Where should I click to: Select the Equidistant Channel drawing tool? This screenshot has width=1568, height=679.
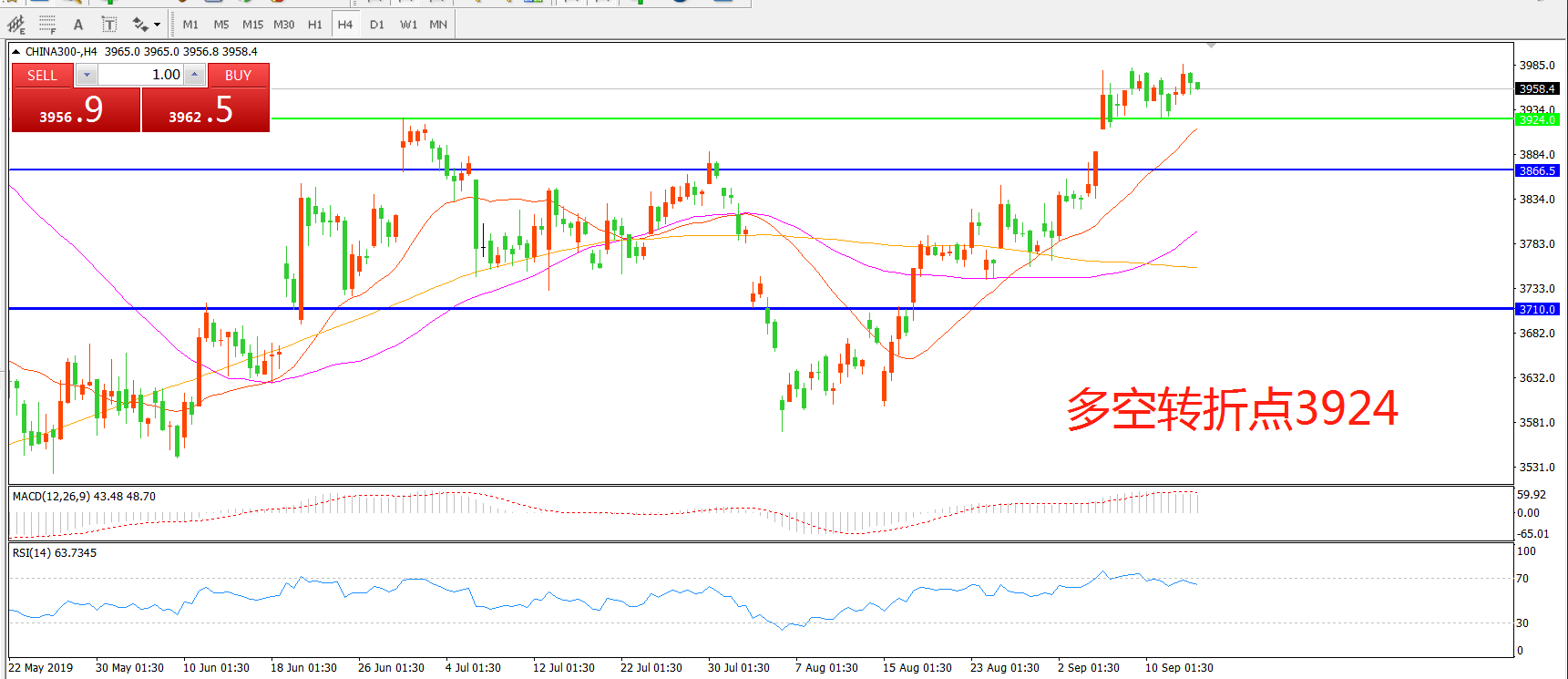(x=16, y=25)
